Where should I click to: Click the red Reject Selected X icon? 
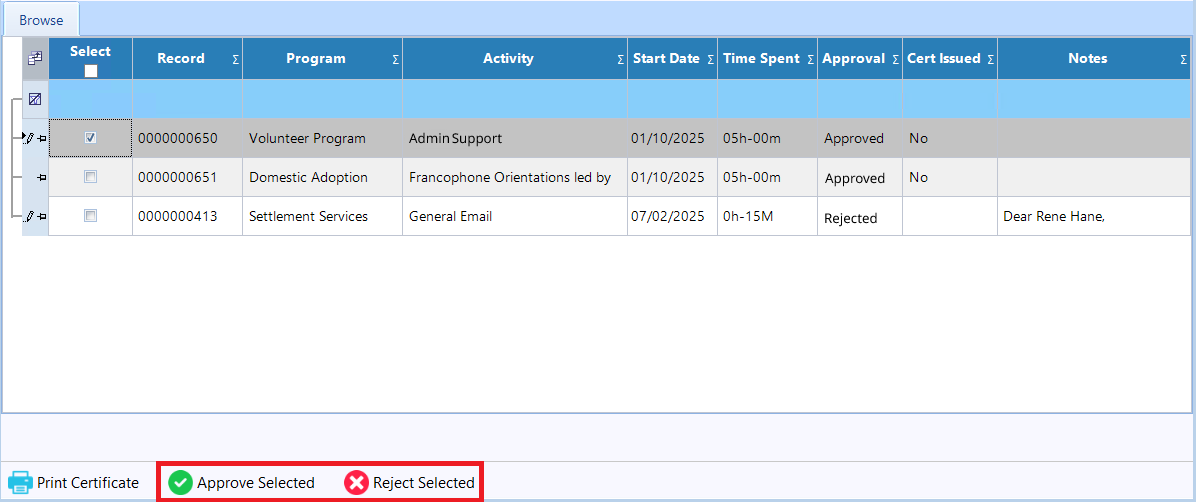[356, 483]
